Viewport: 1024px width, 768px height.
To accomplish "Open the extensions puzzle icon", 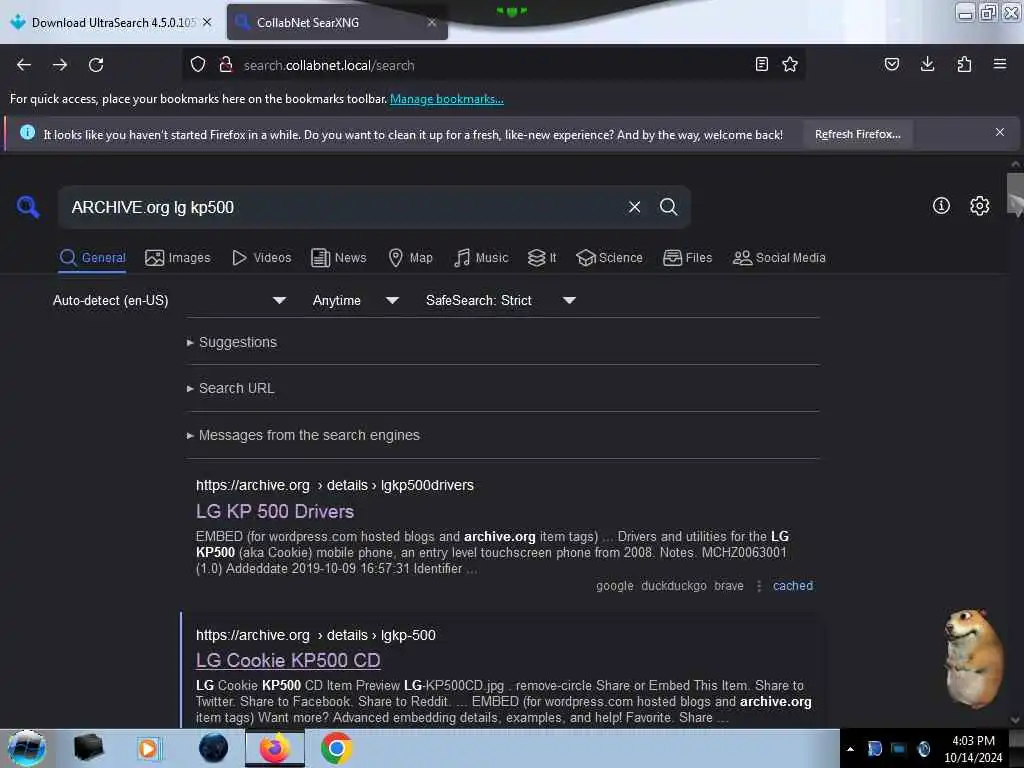I will tap(964, 64).
